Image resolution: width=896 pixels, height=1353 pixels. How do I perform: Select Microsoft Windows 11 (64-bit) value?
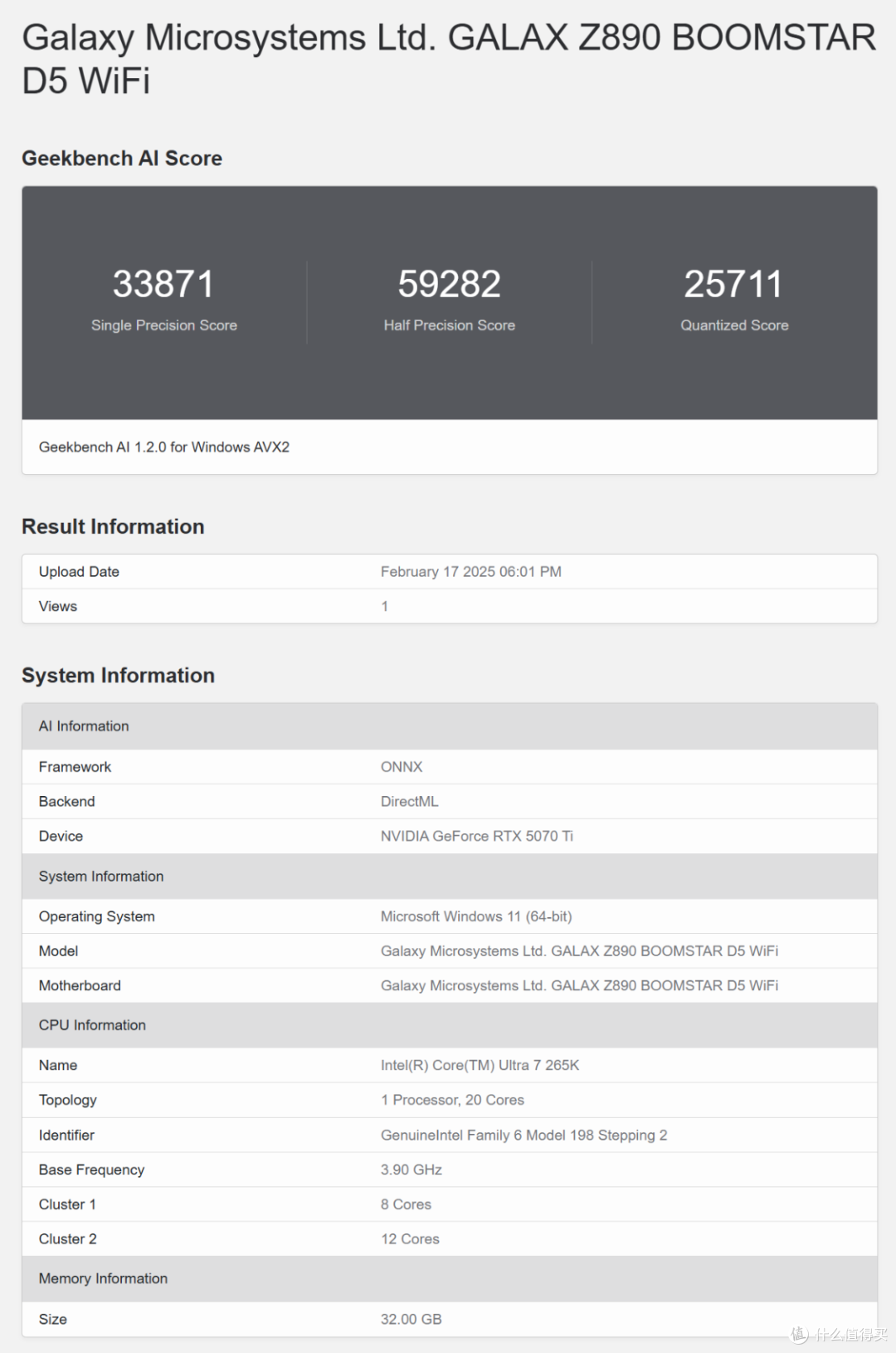476,916
